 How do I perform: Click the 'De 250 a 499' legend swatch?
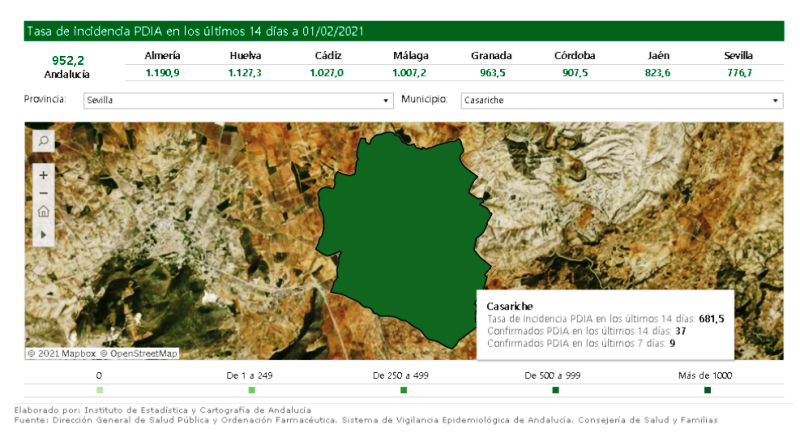404,390
